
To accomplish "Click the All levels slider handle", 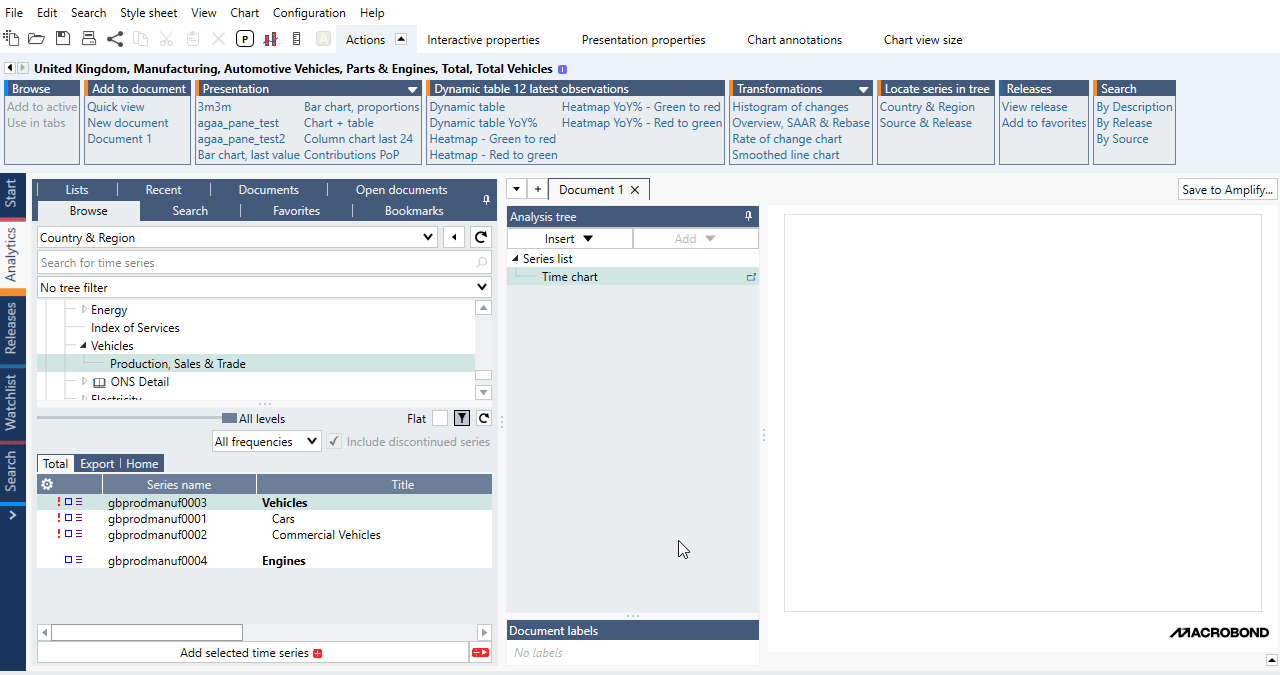I will [229, 419].
